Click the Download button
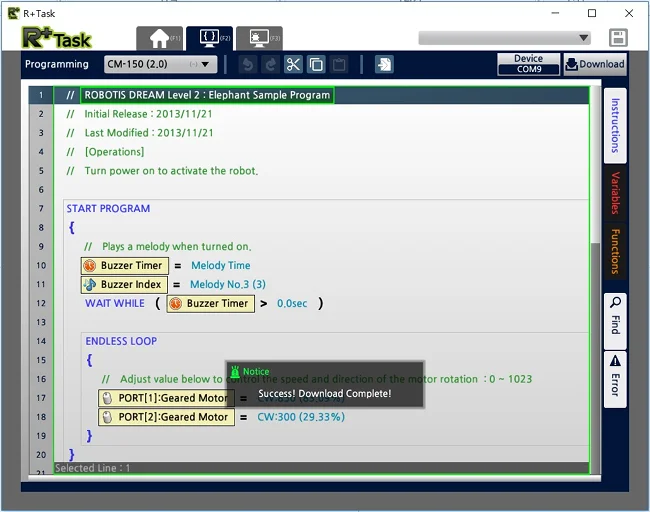 coord(595,64)
